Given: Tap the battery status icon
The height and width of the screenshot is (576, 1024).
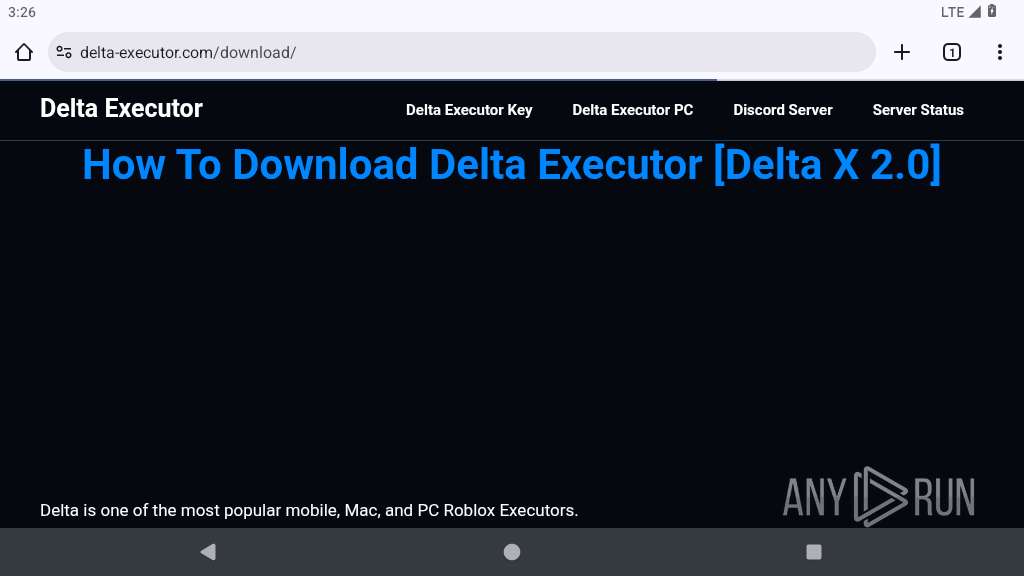Looking at the screenshot, I should click(991, 11).
